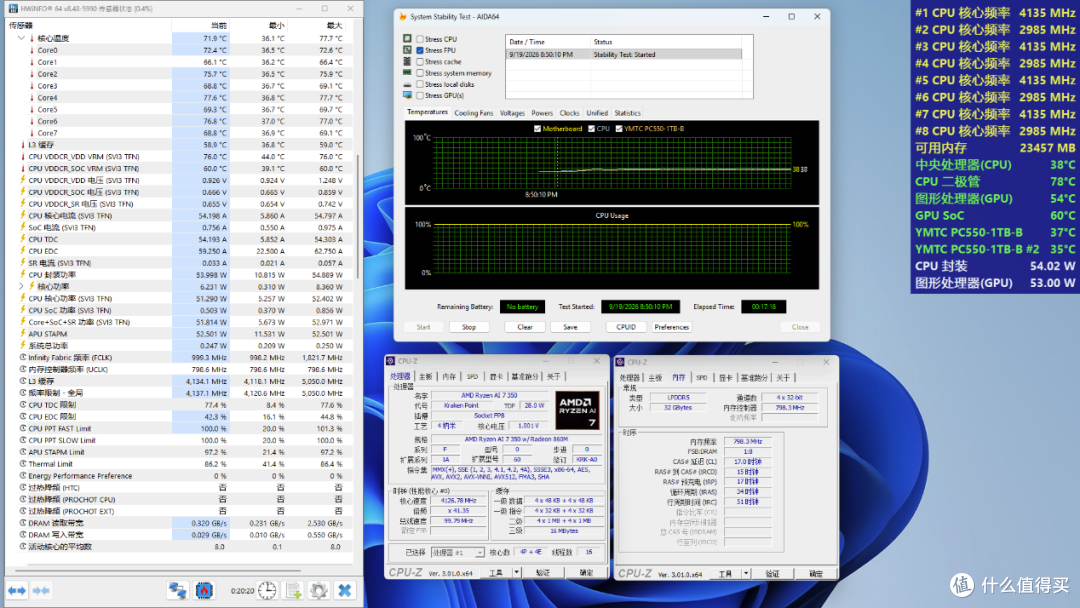Open AIDA64 Preferences
Image resolution: width=1080 pixels, height=608 pixels.
pyautogui.click(x=672, y=327)
